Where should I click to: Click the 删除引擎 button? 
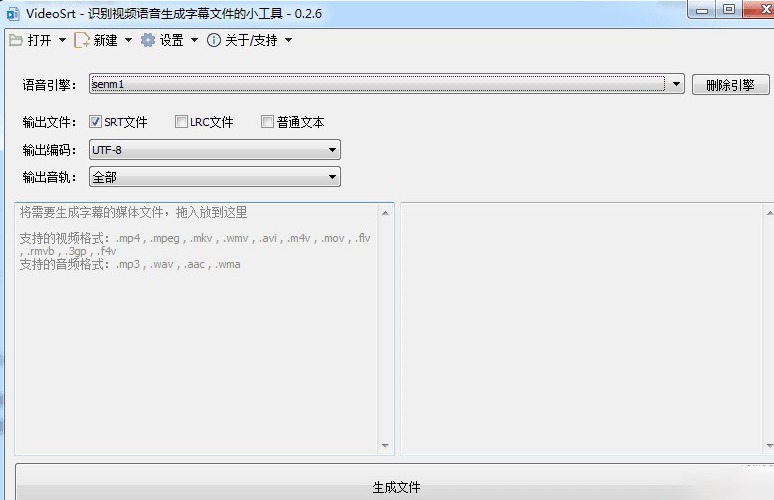[x=731, y=85]
